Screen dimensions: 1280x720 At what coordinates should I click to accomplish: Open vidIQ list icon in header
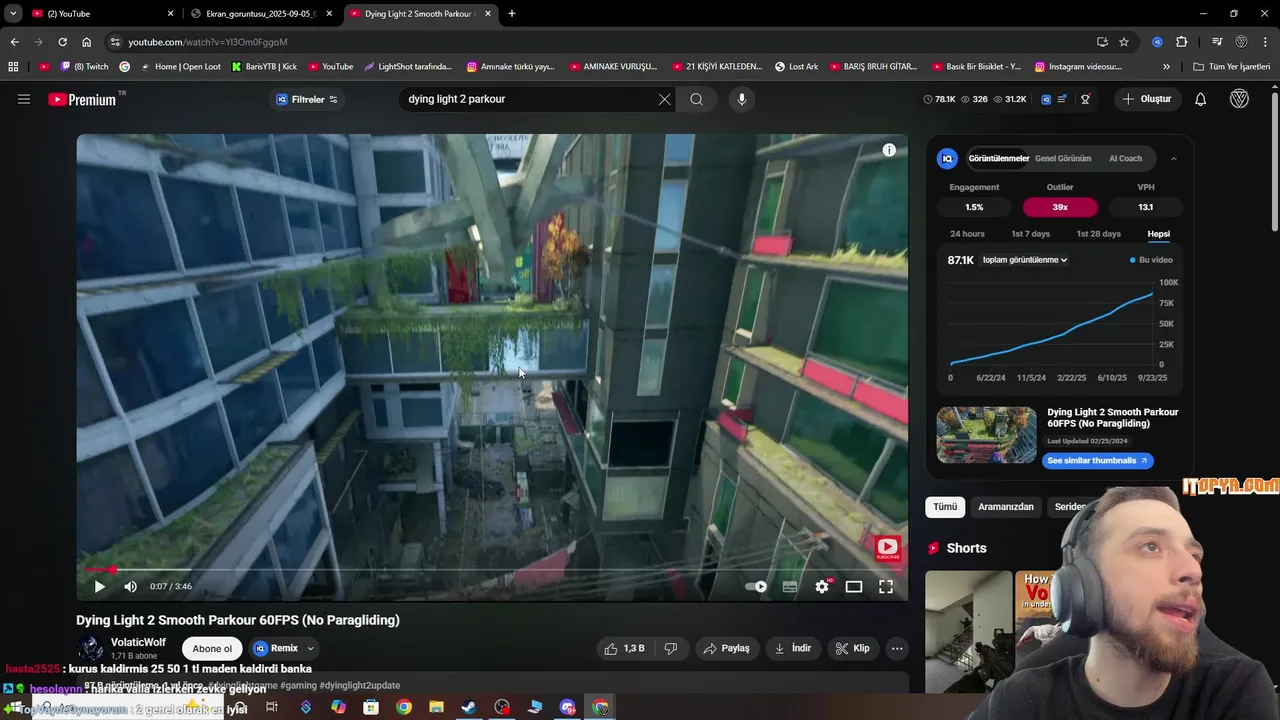pyautogui.click(x=1062, y=99)
